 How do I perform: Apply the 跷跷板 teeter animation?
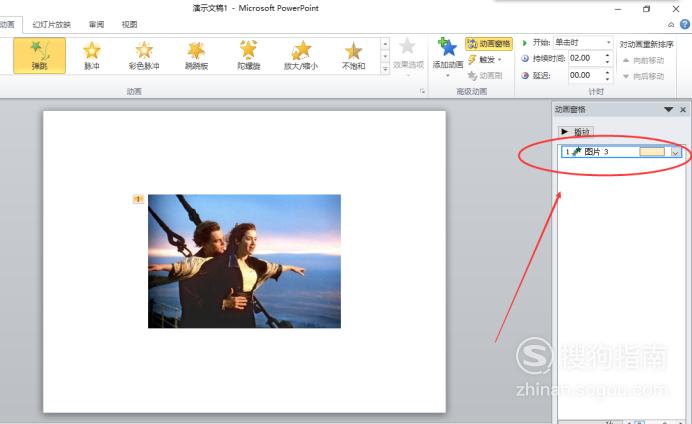[x=196, y=56]
